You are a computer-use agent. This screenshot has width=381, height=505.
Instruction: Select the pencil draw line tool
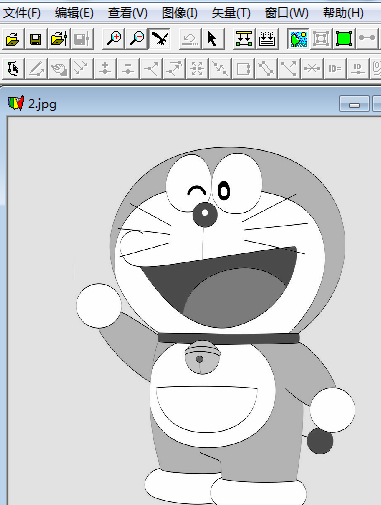(x=36, y=69)
